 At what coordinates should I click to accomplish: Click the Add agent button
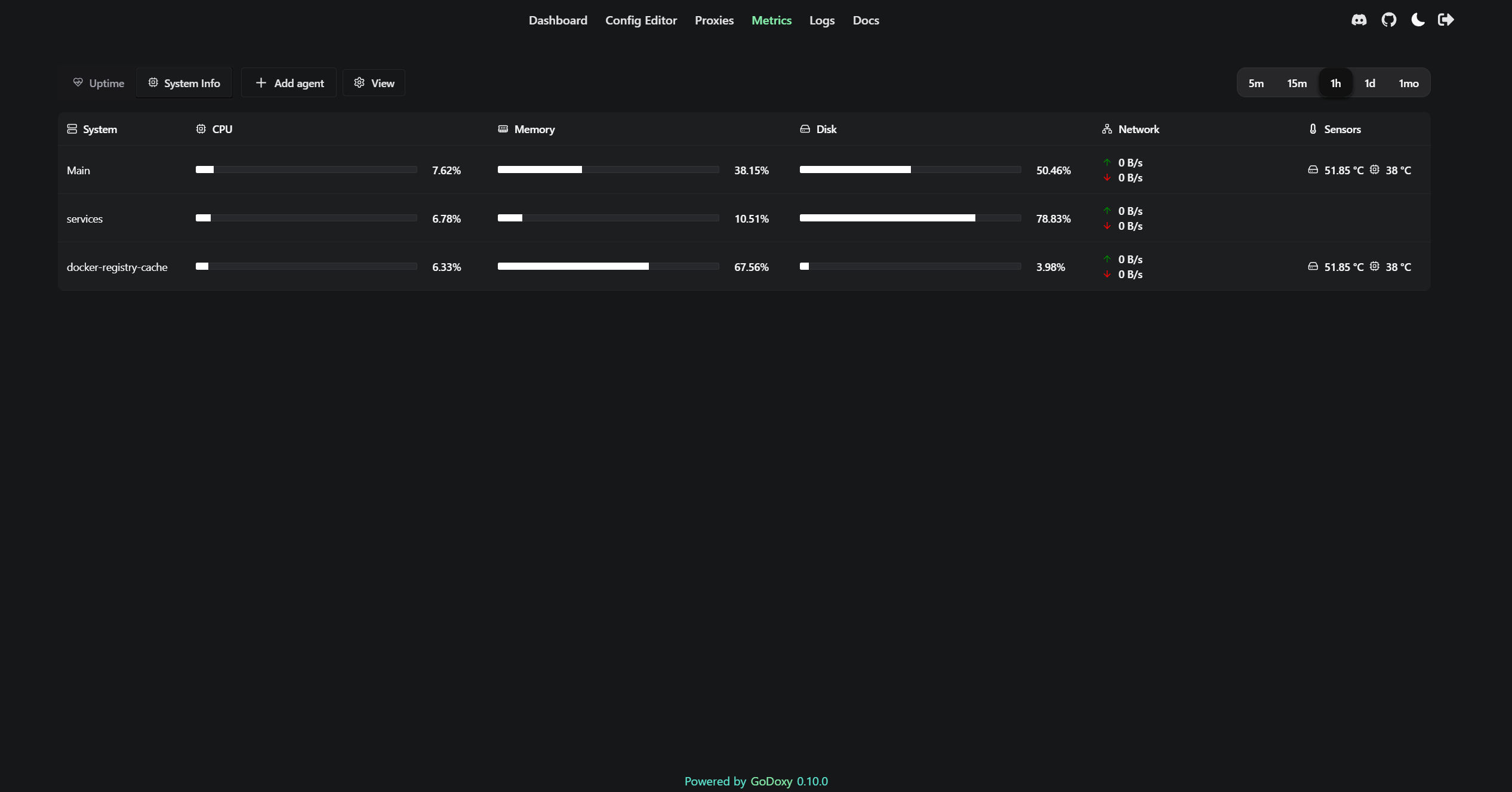pos(288,83)
